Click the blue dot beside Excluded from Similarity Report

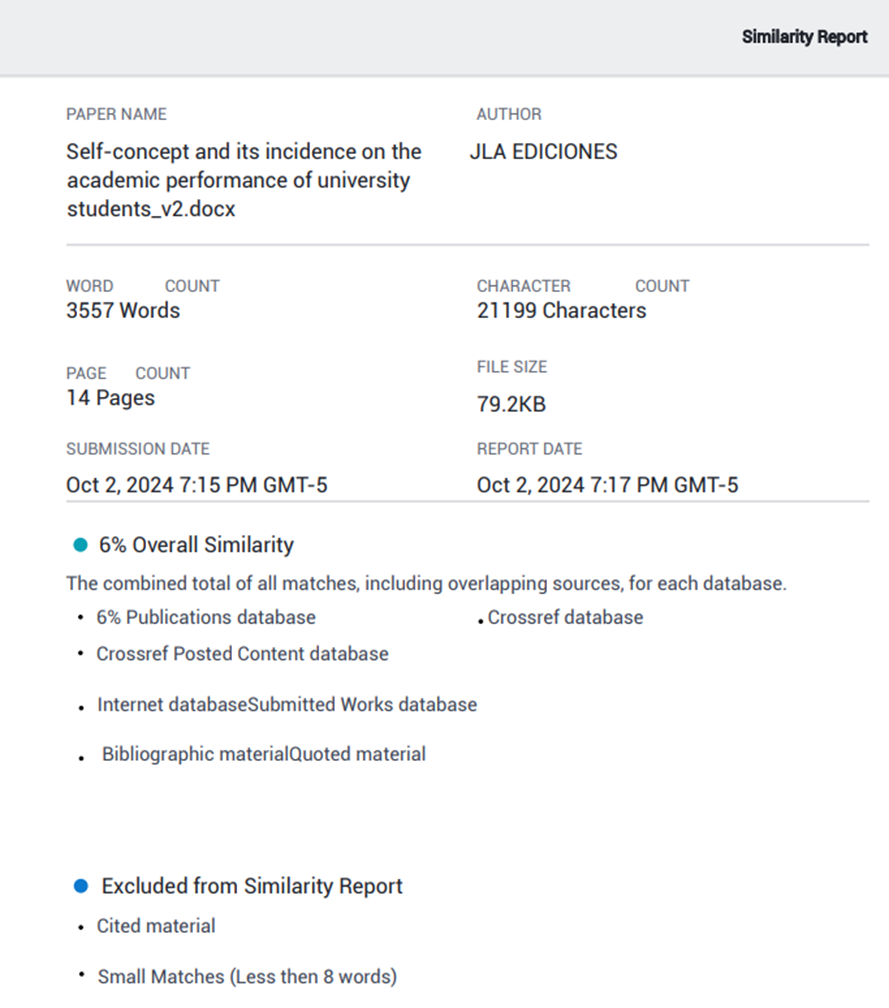81,886
